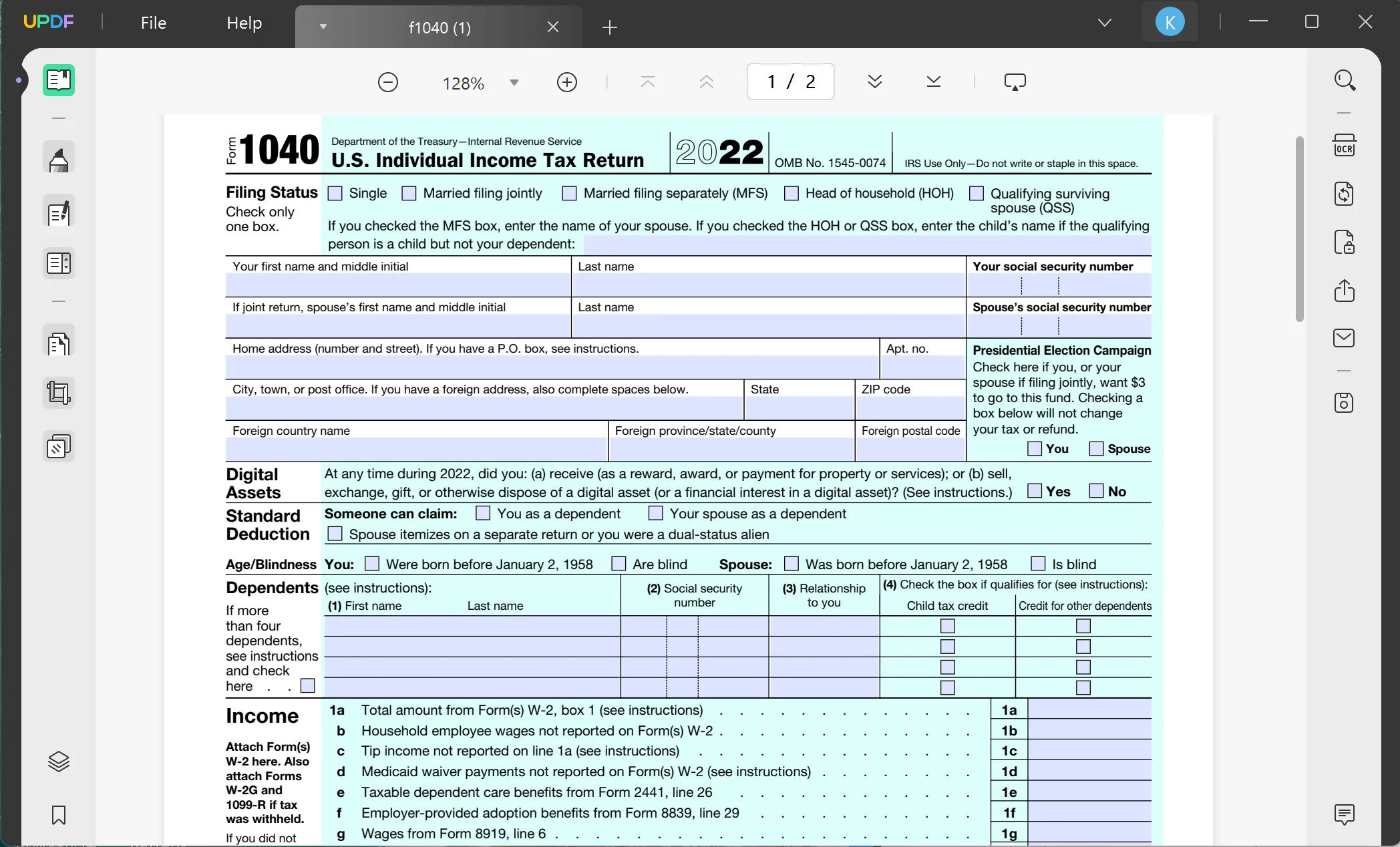The width and height of the screenshot is (1400, 847).
Task: Click the add new tab button
Action: click(x=609, y=27)
